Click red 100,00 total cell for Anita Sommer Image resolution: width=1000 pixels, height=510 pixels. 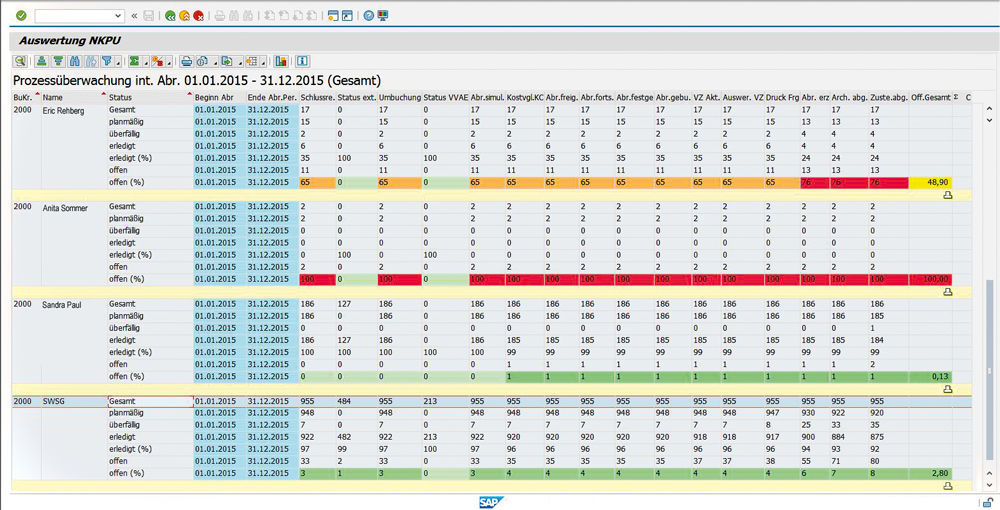tap(930, 279)
